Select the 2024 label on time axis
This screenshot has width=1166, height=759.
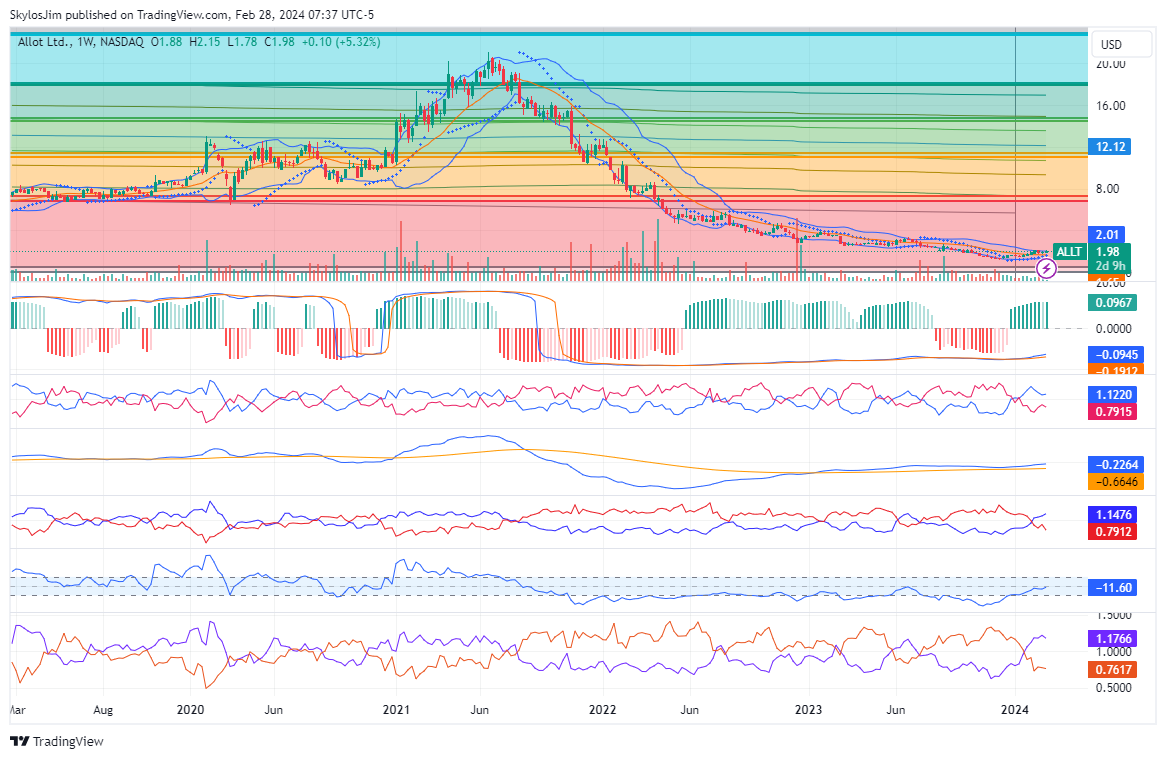pyautogui.click(x=1015, y=709)
